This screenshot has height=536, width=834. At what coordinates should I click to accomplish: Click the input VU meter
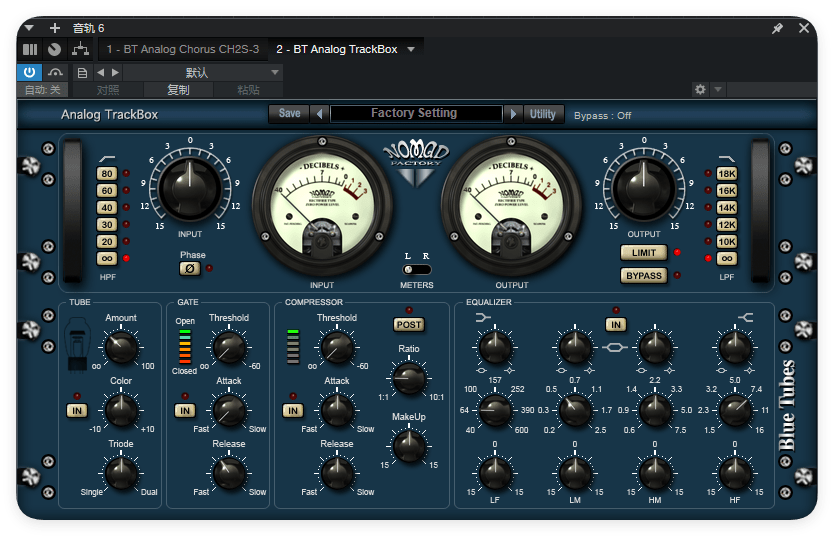click(322, 207)
